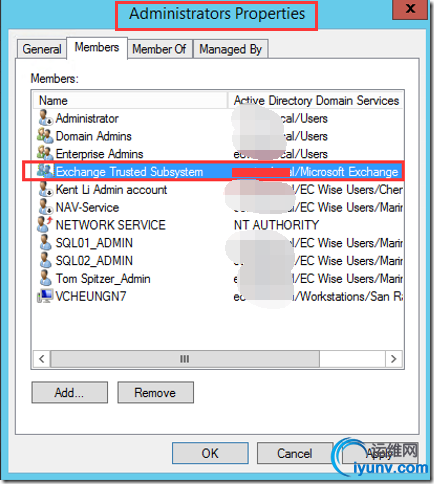Close the Administrators Properties dialog
Screen dimensions: 434x484
[x=410, y=9]
